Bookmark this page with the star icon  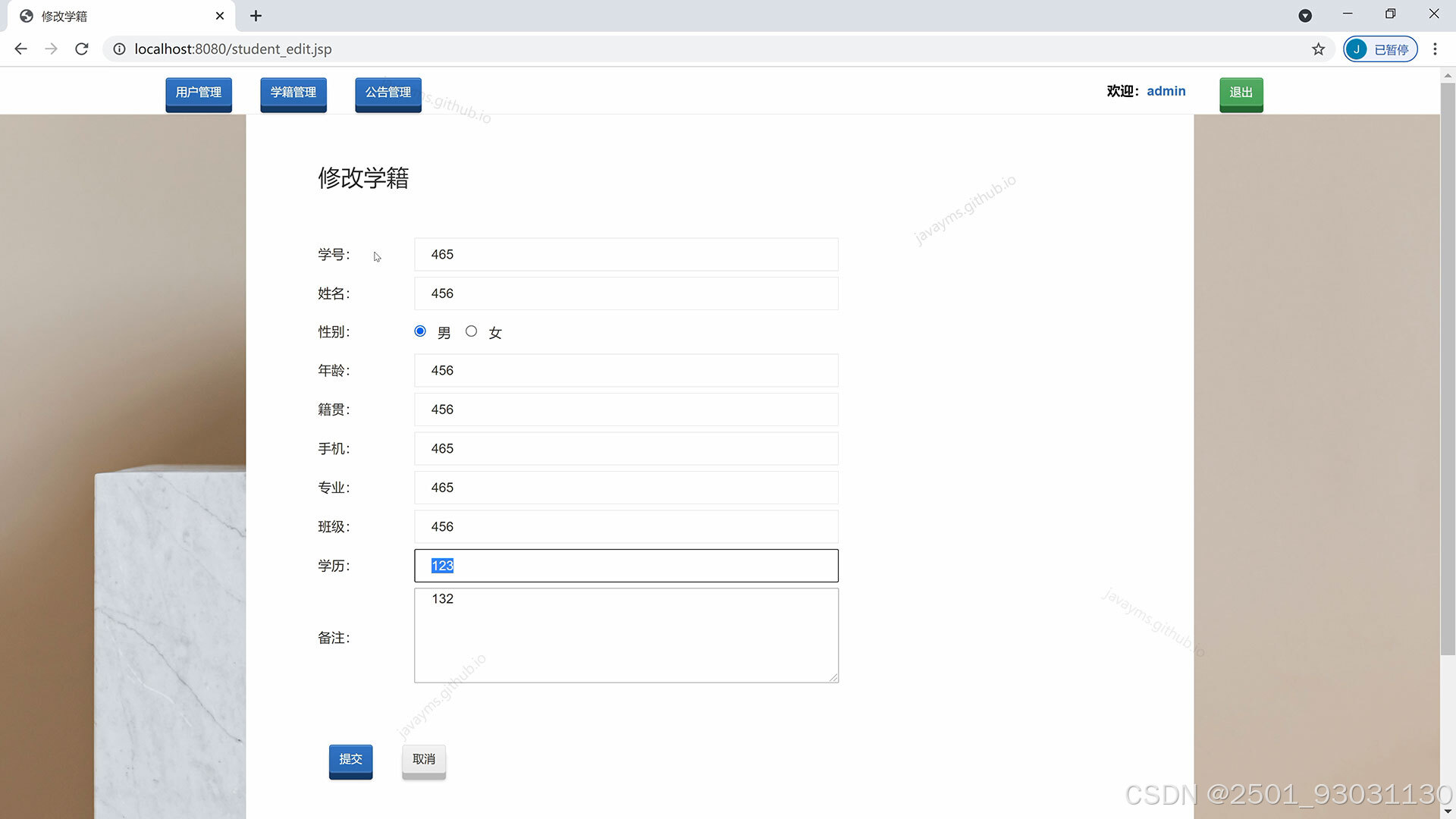click(1319, 49)
